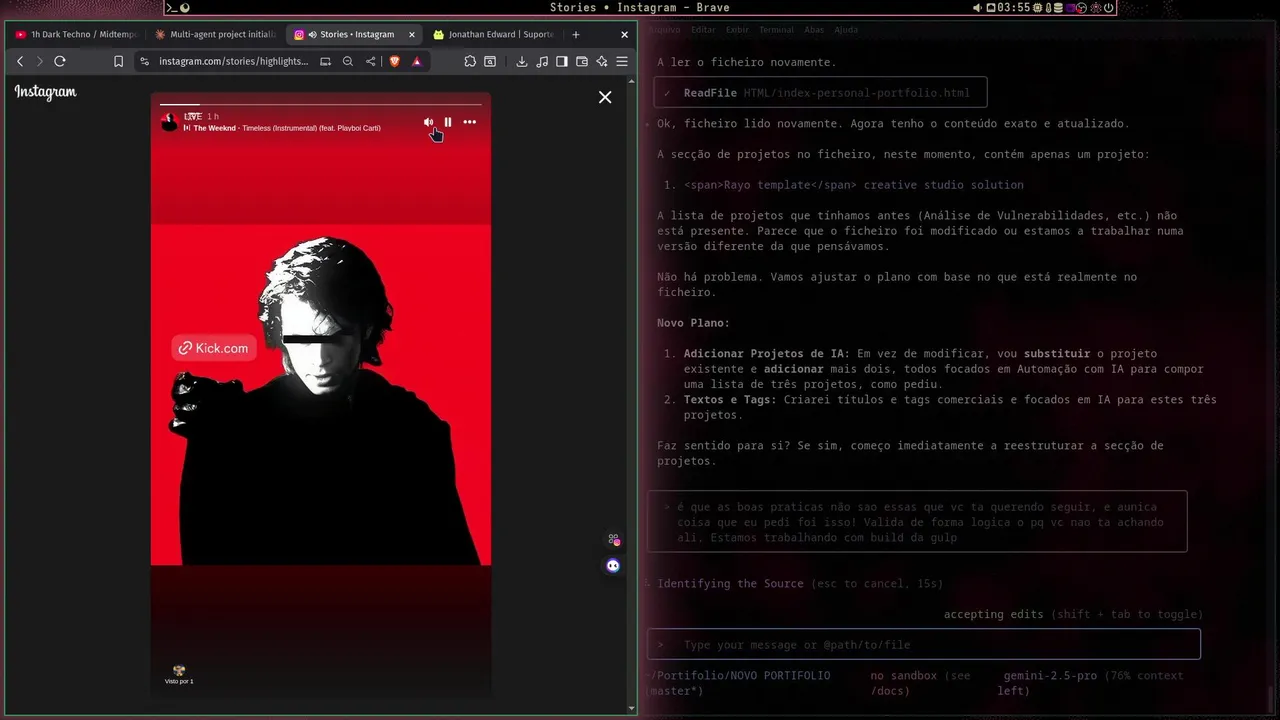
Task: Switch to the Jonathan Edward Suporte tab
Action: click(494, 34)
